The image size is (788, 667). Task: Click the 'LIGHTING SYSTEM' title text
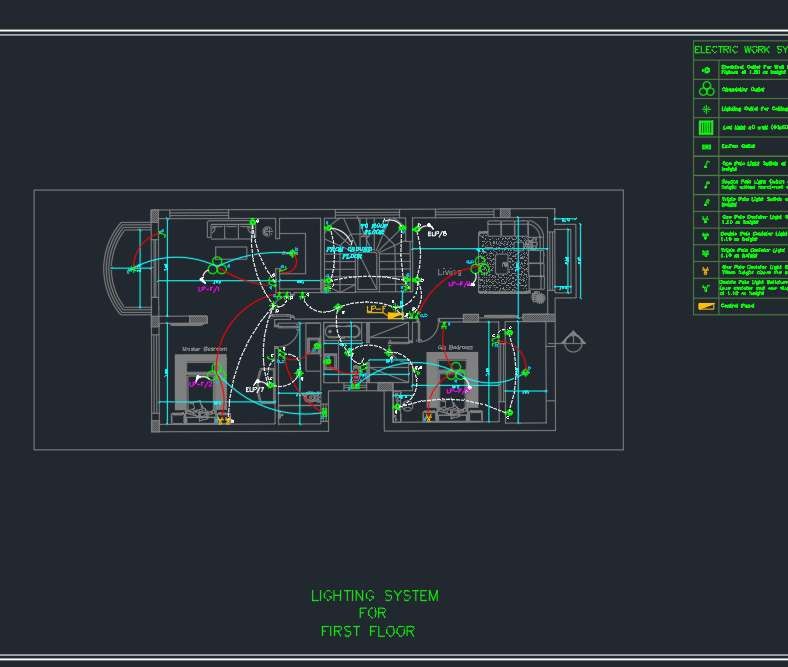tap(375, 596)
